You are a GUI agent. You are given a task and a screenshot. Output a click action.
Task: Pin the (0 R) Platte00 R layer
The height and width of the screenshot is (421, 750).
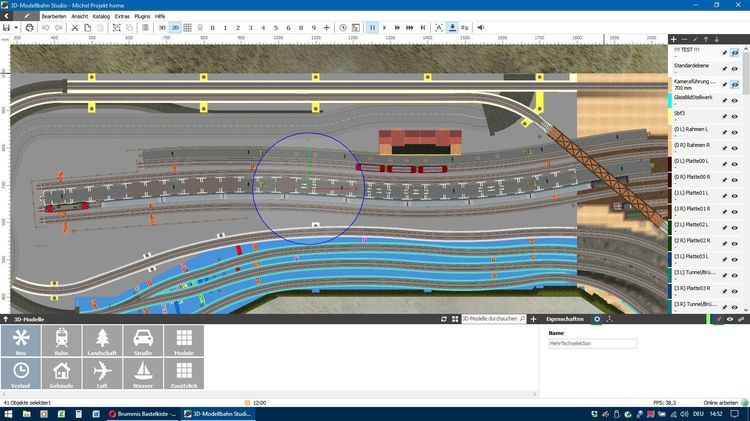[724, 180]
